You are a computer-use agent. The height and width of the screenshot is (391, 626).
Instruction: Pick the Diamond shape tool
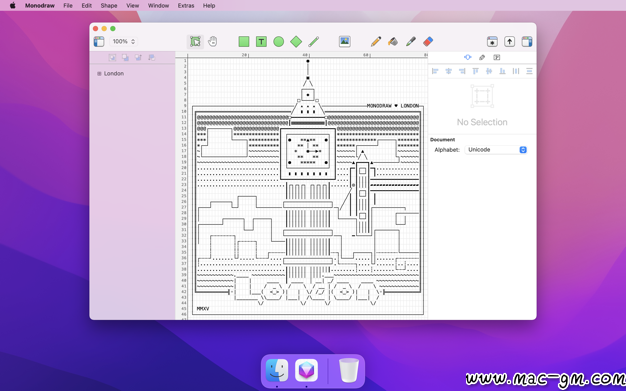coord(296,42)
